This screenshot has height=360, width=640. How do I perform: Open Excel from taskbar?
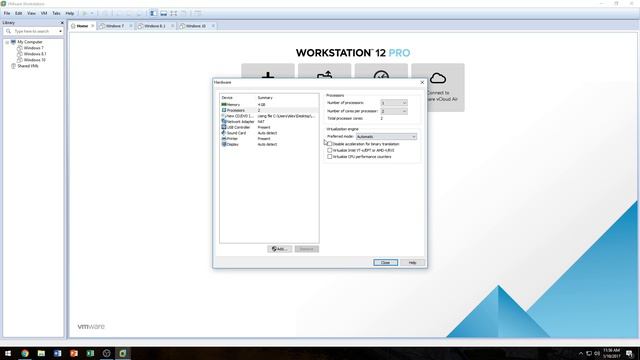pyautogui.click(x=90, y=353)
